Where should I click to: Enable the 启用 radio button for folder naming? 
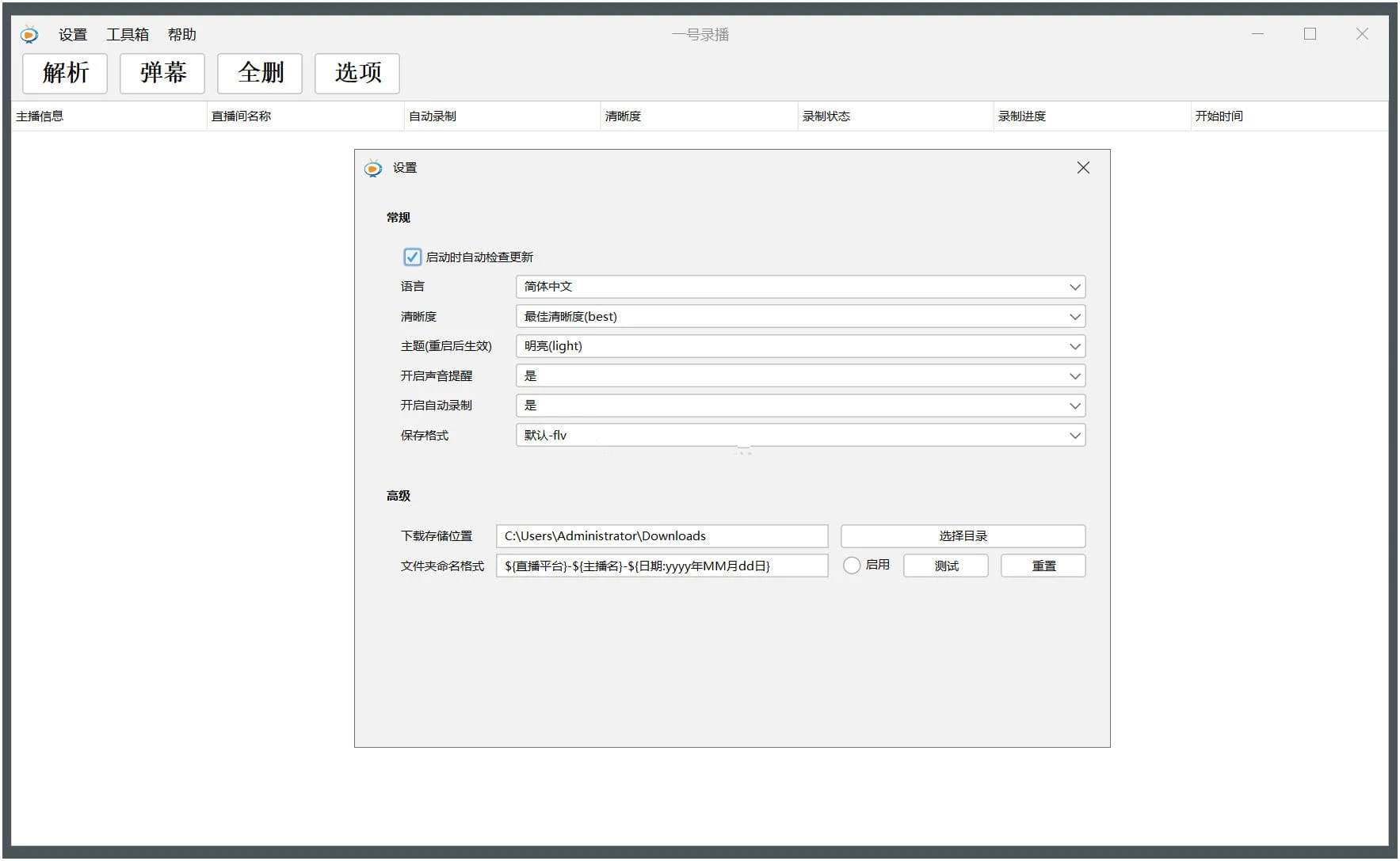(852, 566)
